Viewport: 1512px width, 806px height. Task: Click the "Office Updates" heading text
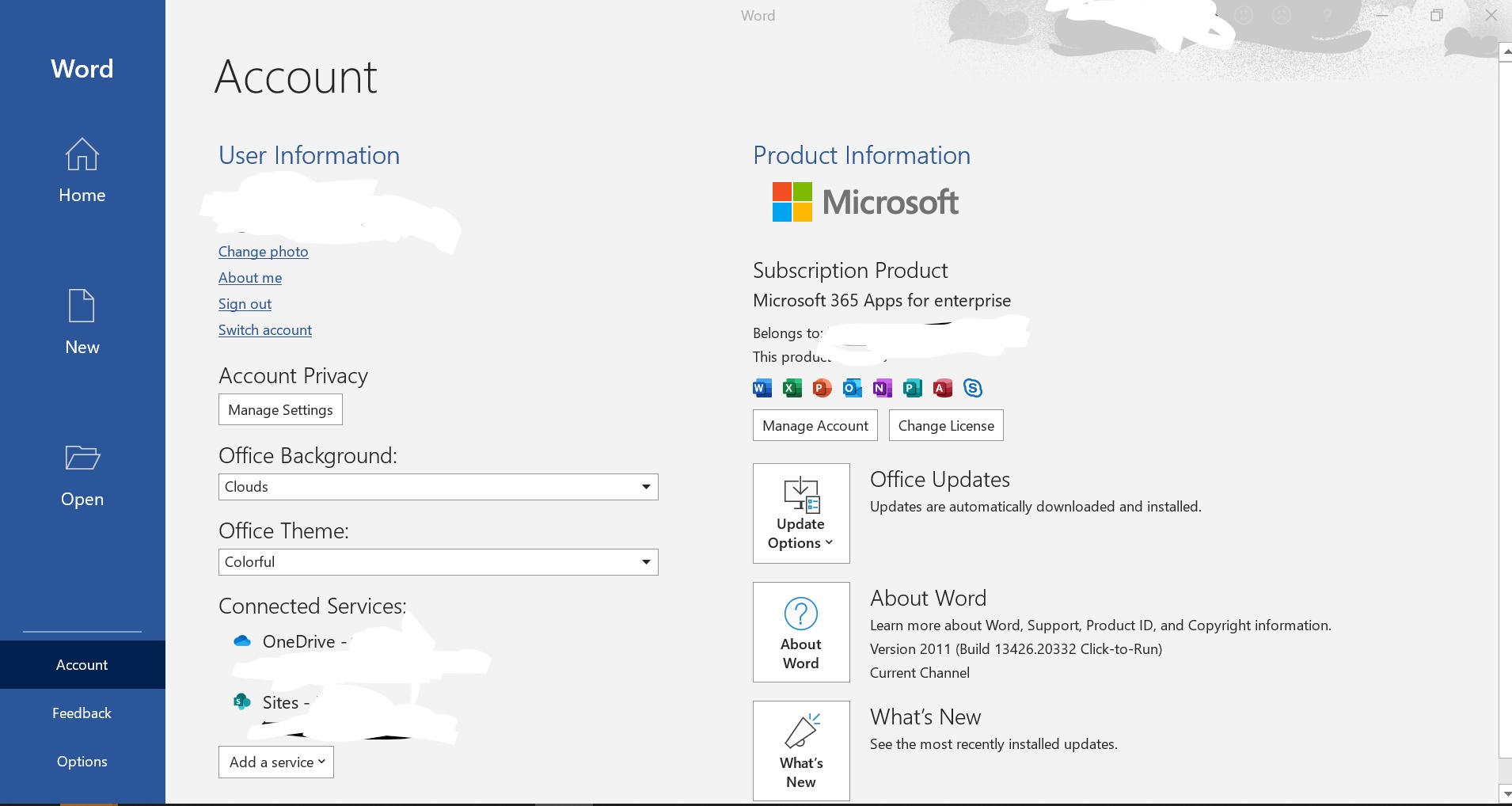tap(940, 480)
